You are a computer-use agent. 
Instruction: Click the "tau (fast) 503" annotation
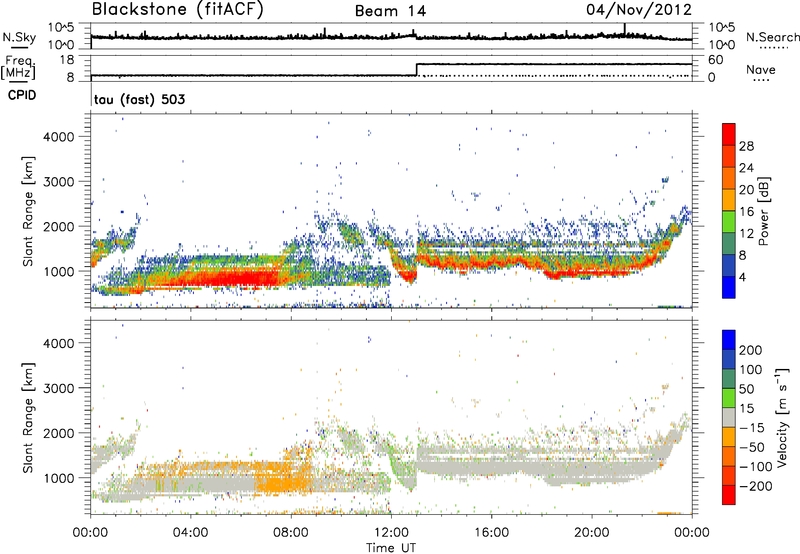point(139,99)
